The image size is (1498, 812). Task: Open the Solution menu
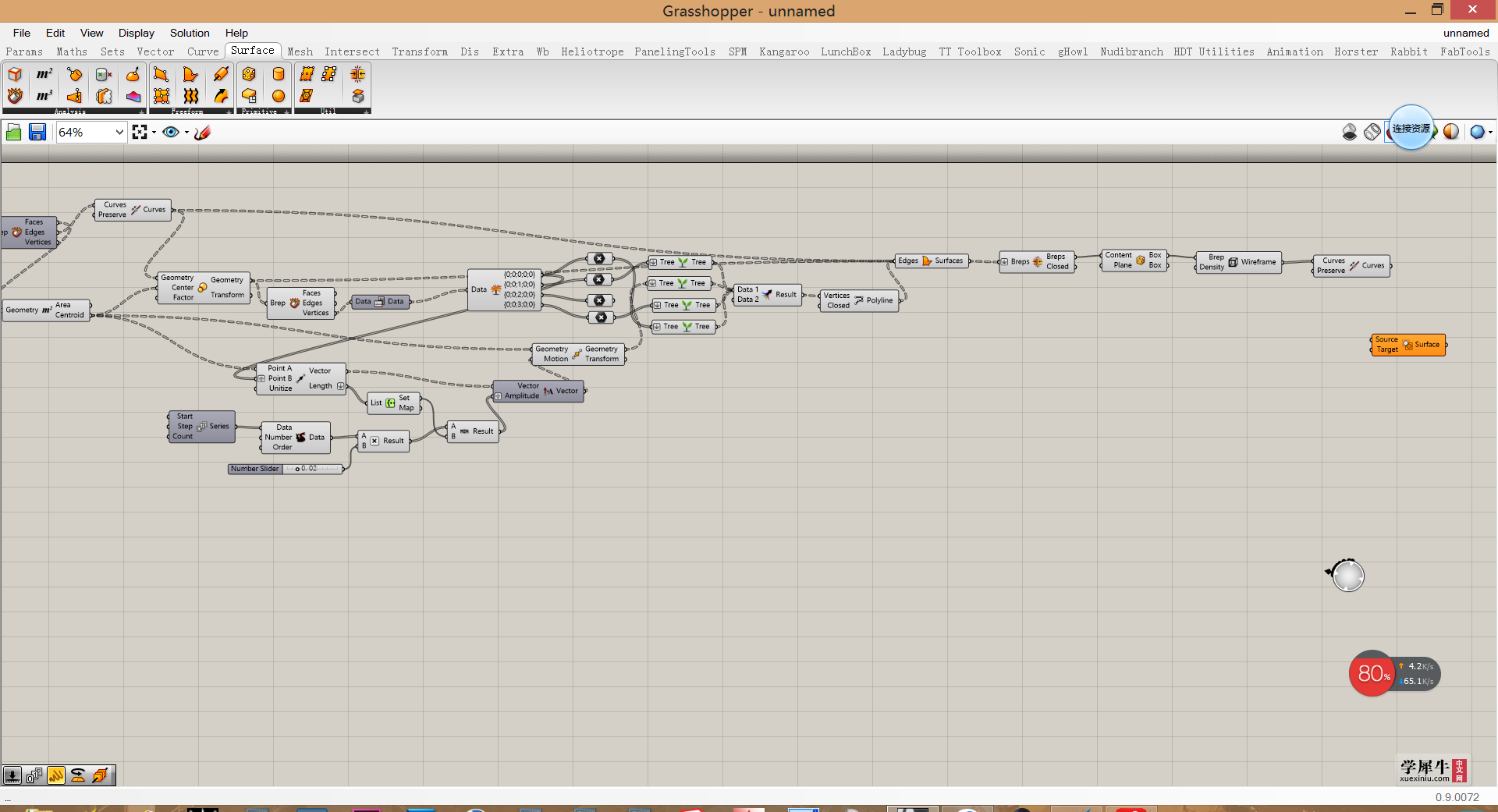click(x=190, y=33)
